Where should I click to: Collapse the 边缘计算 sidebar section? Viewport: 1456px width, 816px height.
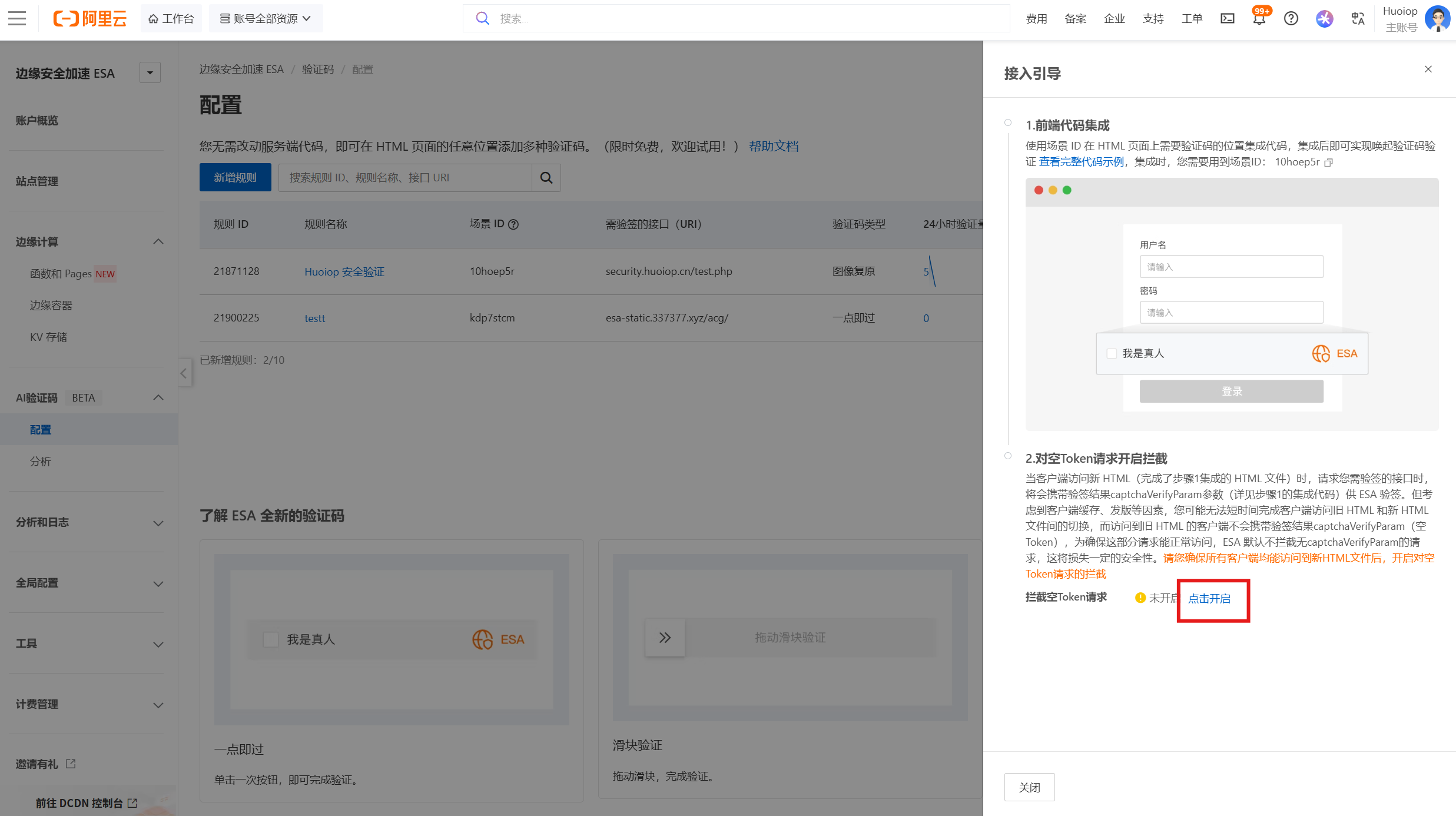point(158,242)
